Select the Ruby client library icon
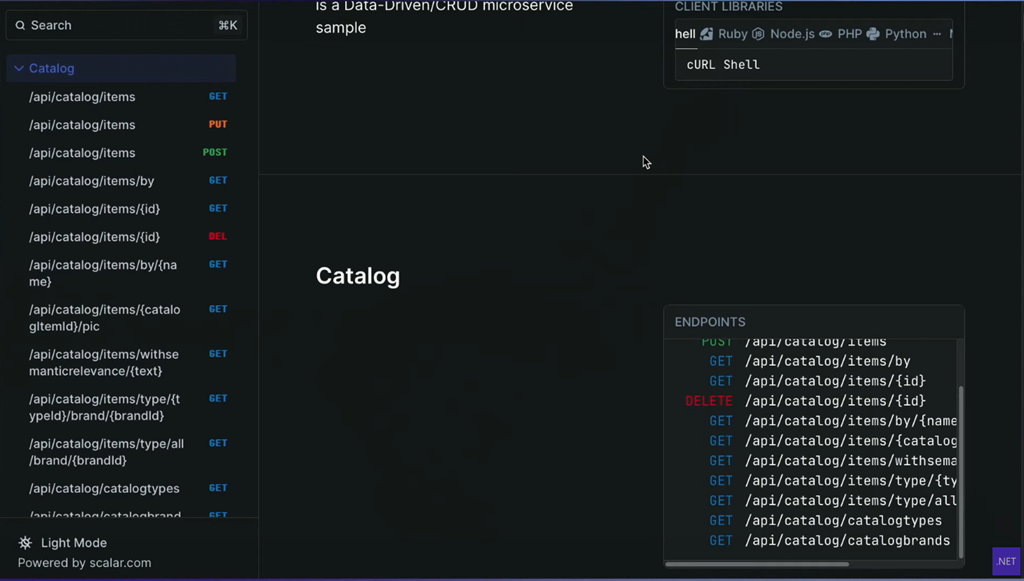The height and width of the screenshot is (581, 1024). [707, 34]
